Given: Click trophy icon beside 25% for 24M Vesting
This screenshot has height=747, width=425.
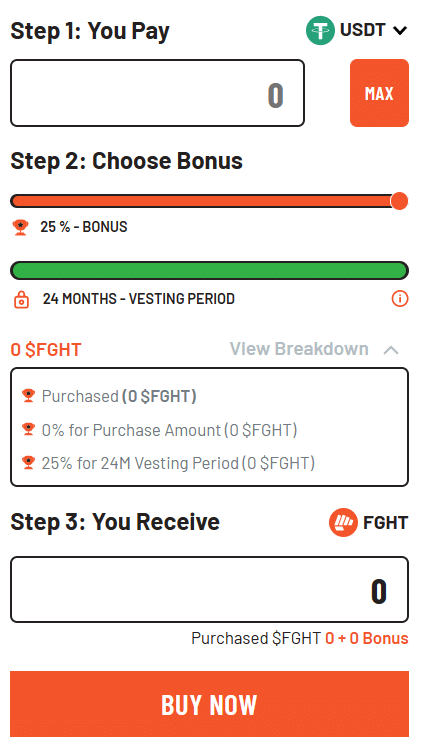Looking at the screenshot, I should point(29,462).
